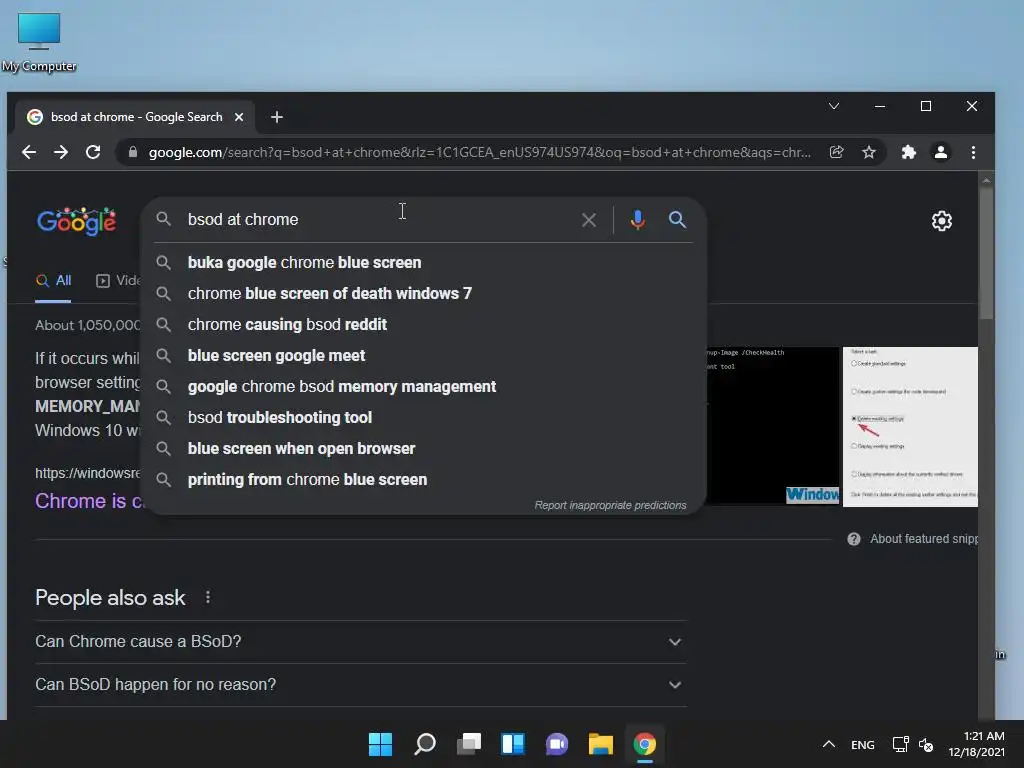Bookmark this page with star icon

[869, 152]
